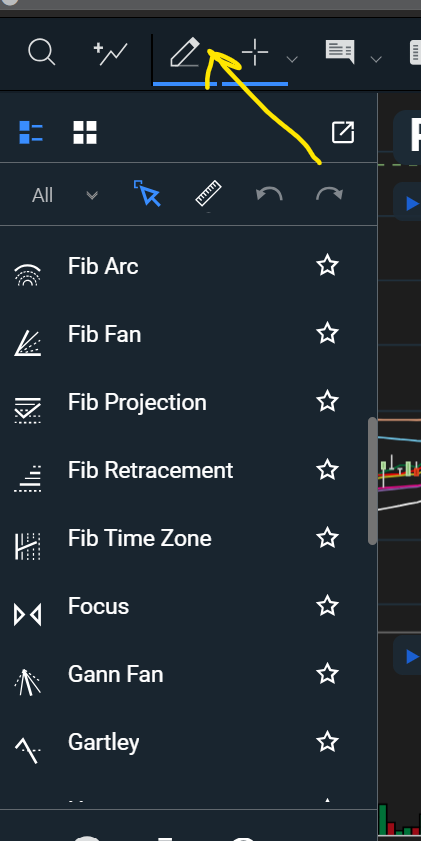Expand the All category dropdown
The image size is (421, 841).
tap(64, 195)
